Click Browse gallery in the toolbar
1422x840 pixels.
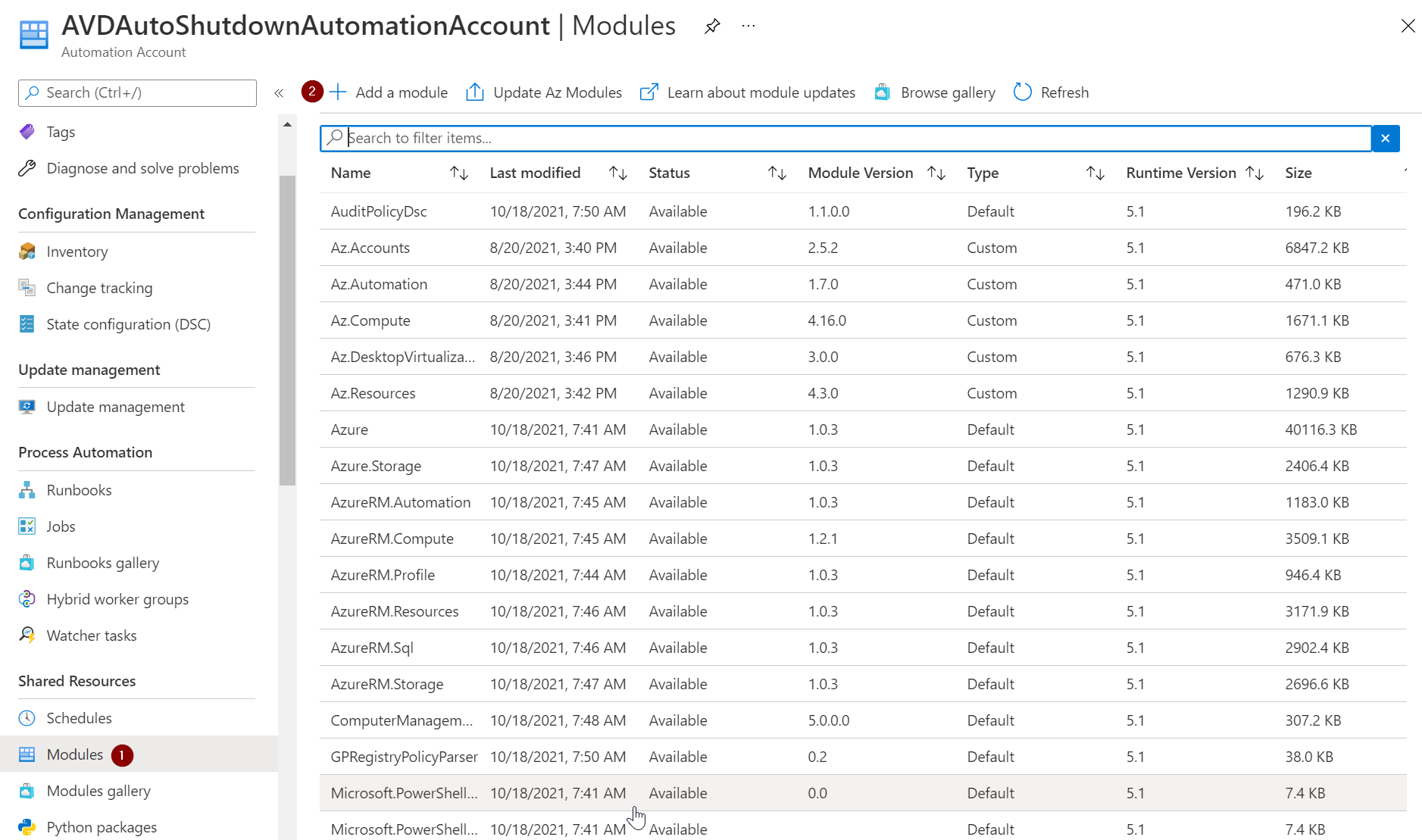coord(948,92)
